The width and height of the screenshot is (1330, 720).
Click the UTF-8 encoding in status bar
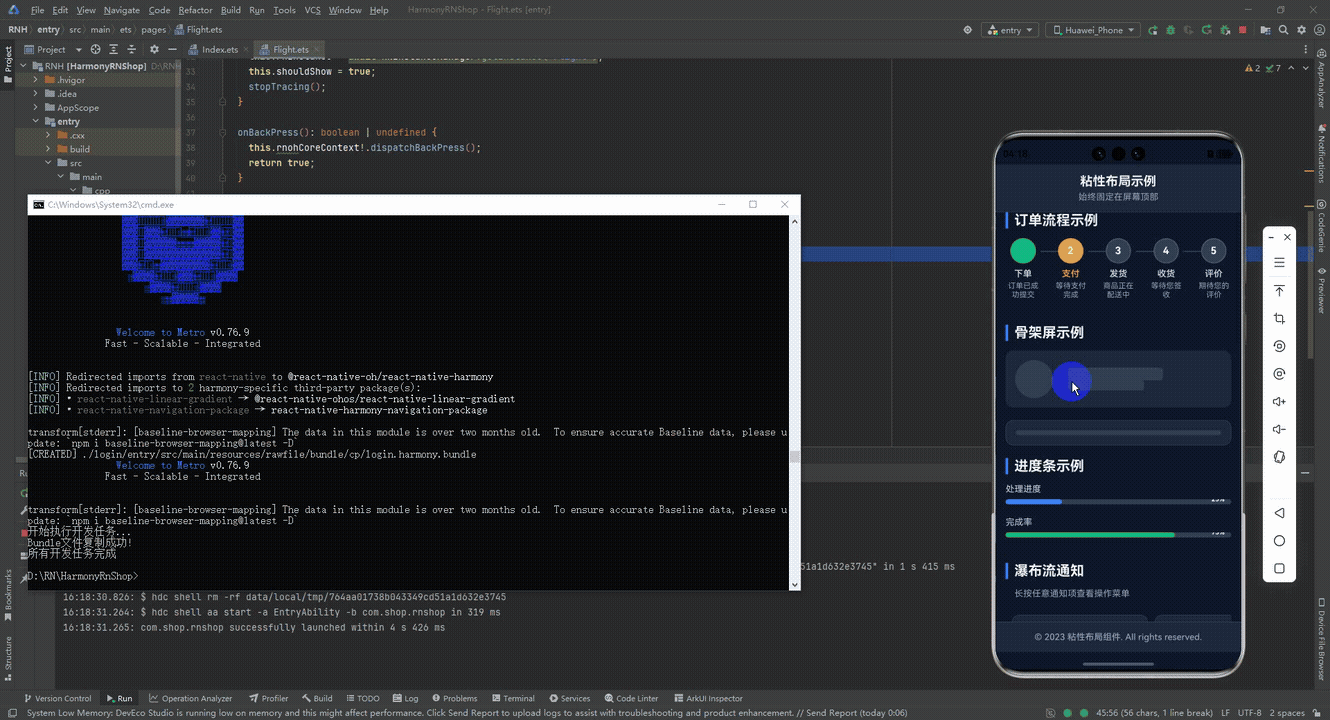pyautogui.click(x=1249, y=713)
